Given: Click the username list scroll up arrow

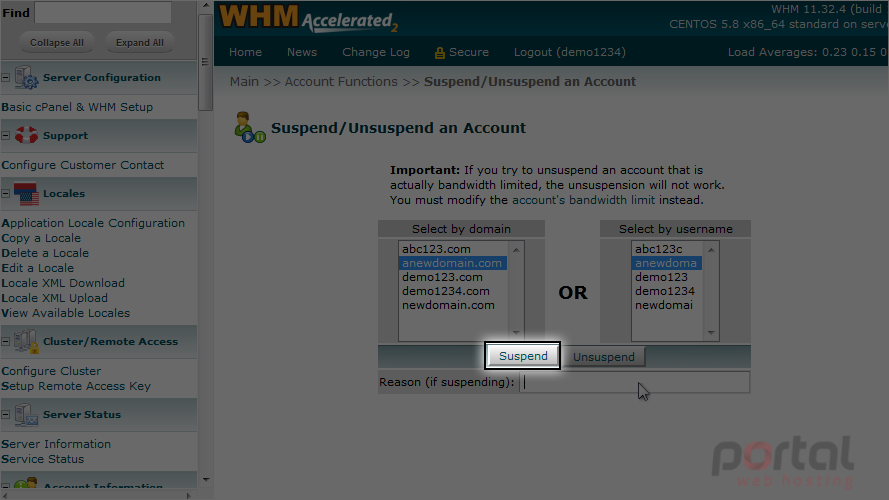Looking at the screenshot, I should (x=711, y=249).
